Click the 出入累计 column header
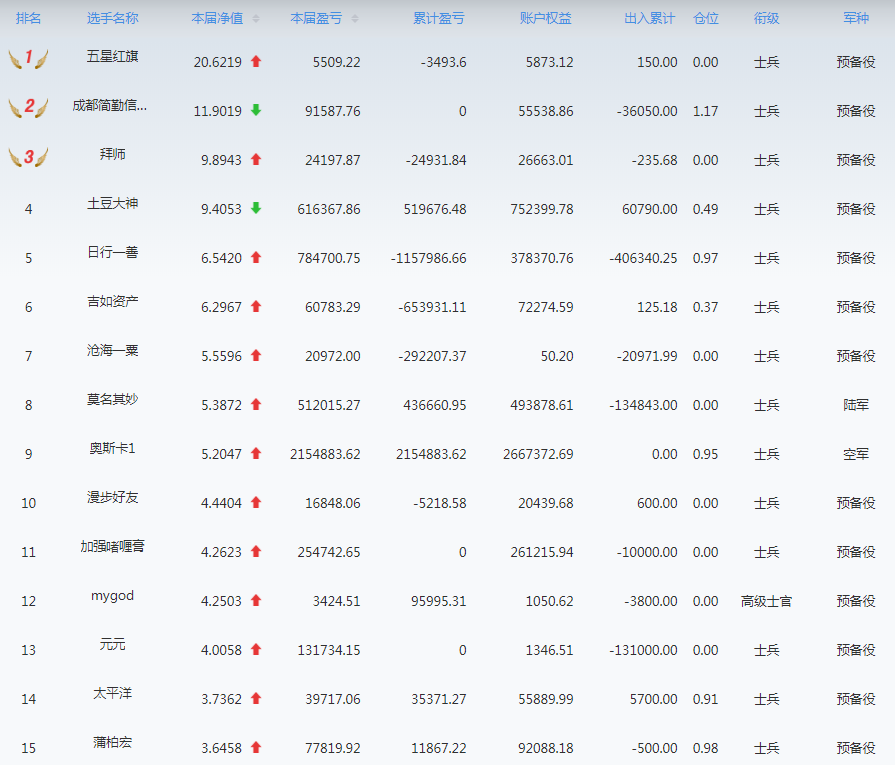The width and height of the screenshot is (895, 765). pos(650,18)
